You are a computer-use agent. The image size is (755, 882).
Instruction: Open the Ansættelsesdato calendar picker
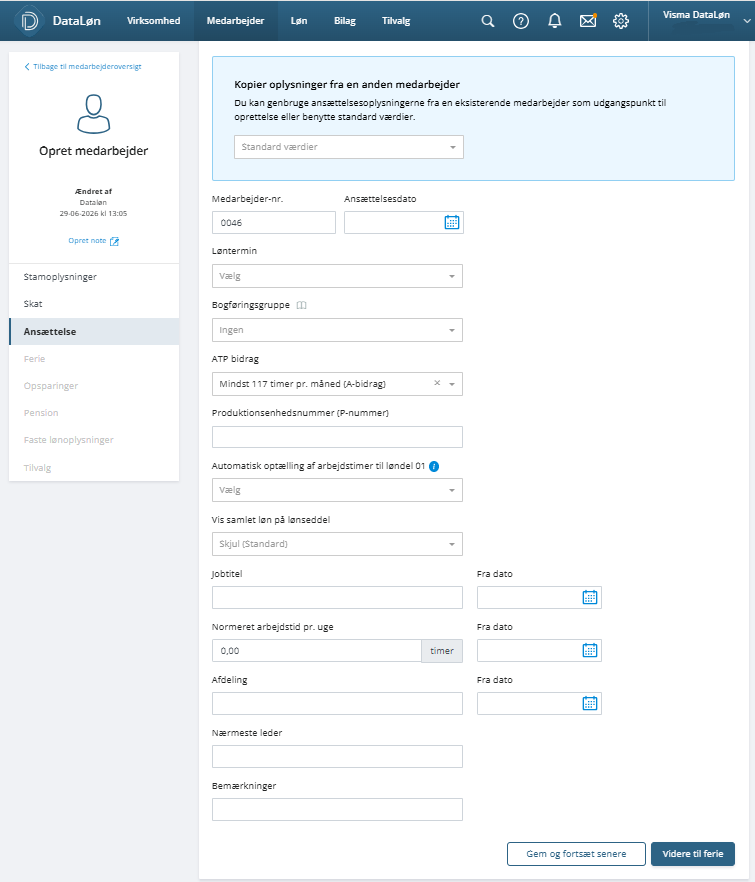pos(452,222)
